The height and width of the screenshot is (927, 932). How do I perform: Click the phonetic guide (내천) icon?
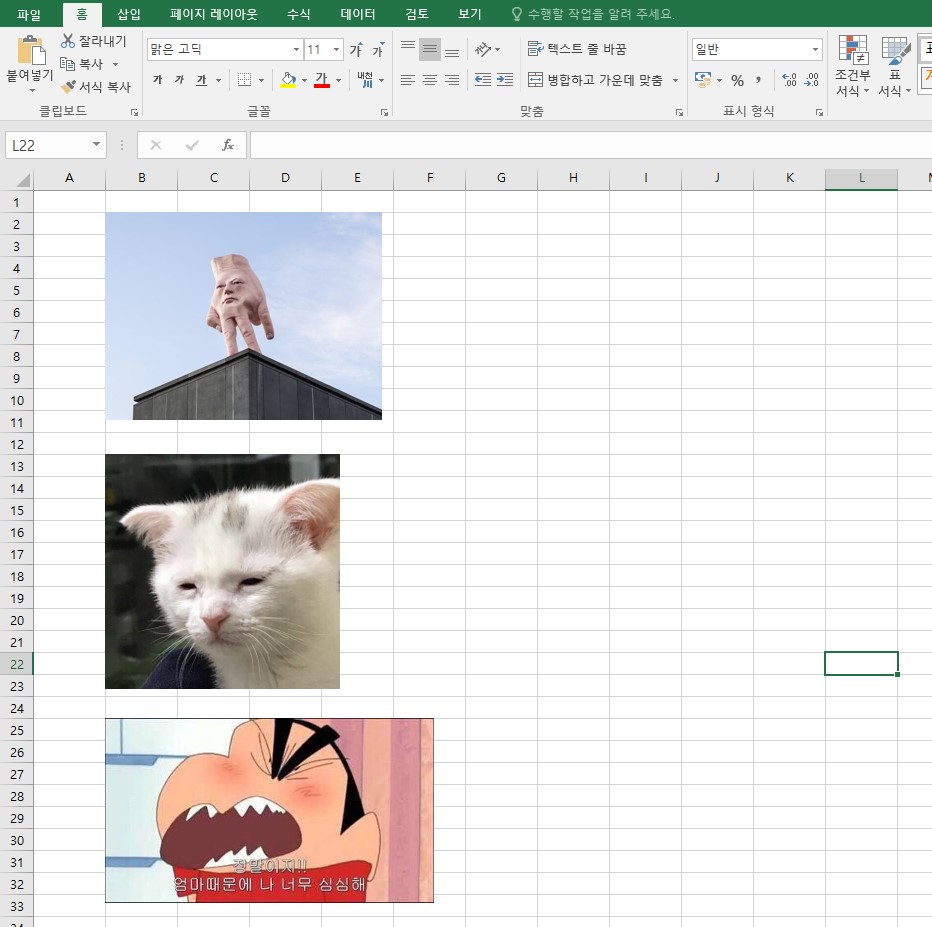365,79
